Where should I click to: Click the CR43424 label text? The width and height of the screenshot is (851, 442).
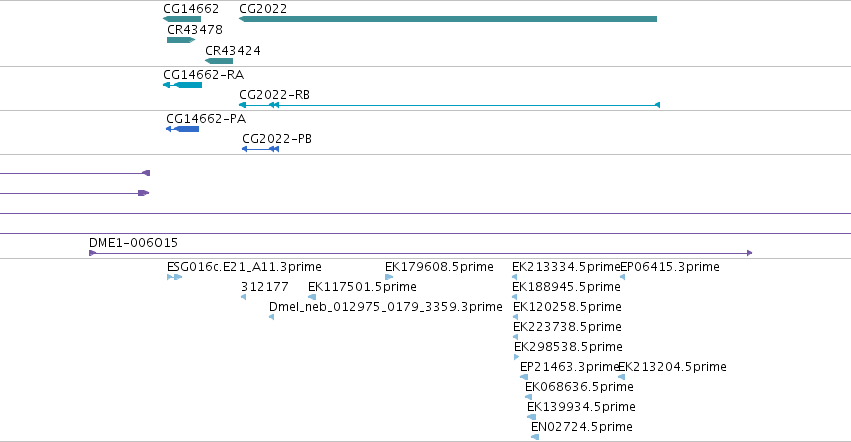233,50
